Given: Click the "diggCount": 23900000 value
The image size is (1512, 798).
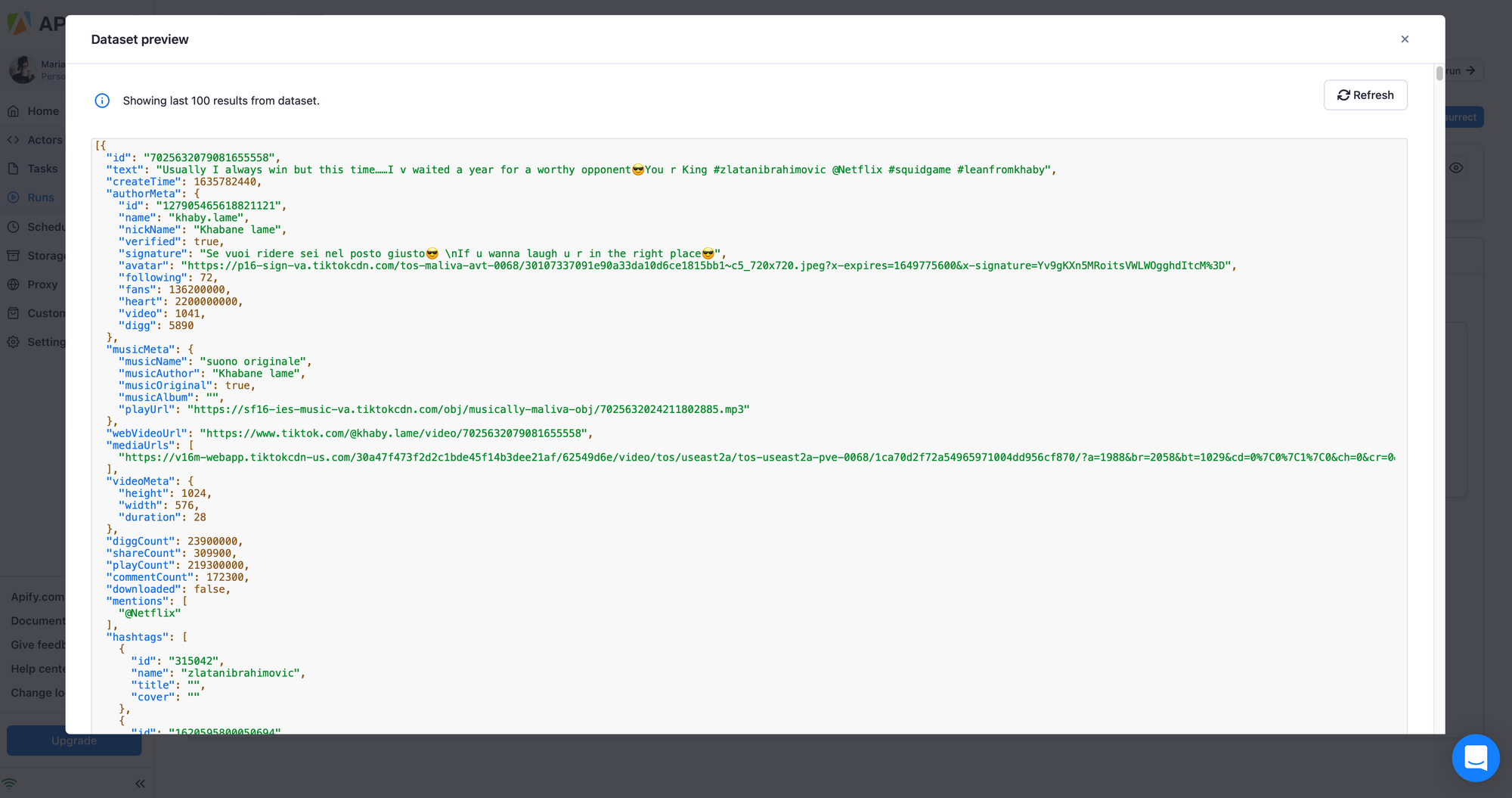Looking at the screenshot, I should (212, 542).
